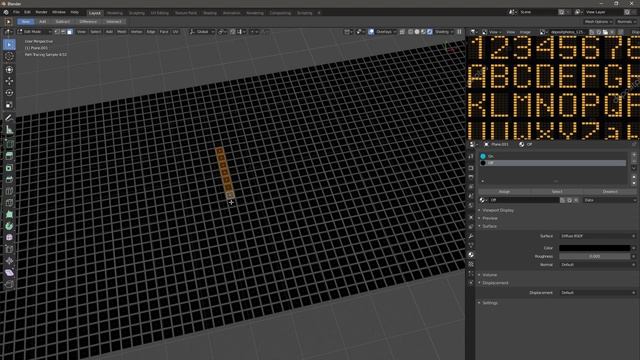Switch to the Modeling workspace tab

click(115, 13)
